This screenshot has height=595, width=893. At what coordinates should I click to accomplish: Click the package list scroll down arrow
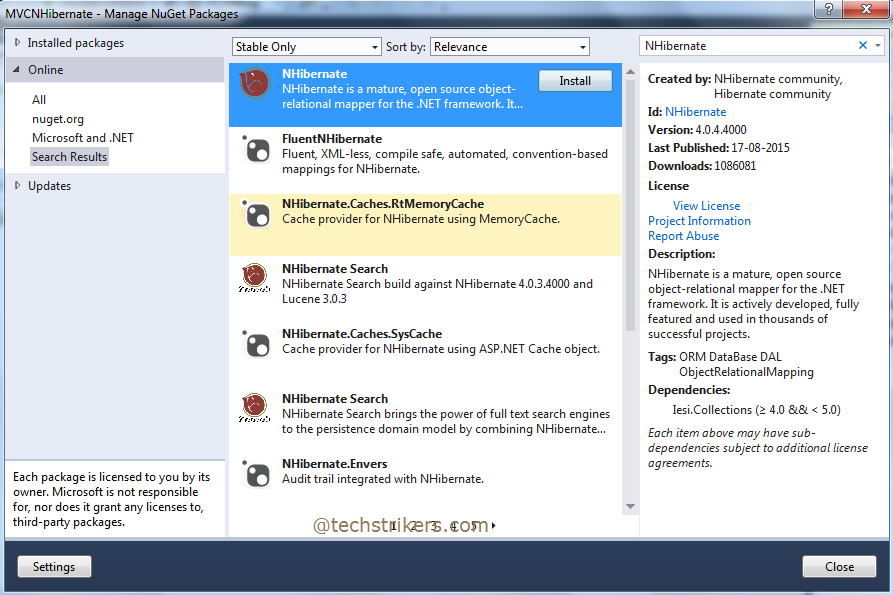(x=630, y=506)
